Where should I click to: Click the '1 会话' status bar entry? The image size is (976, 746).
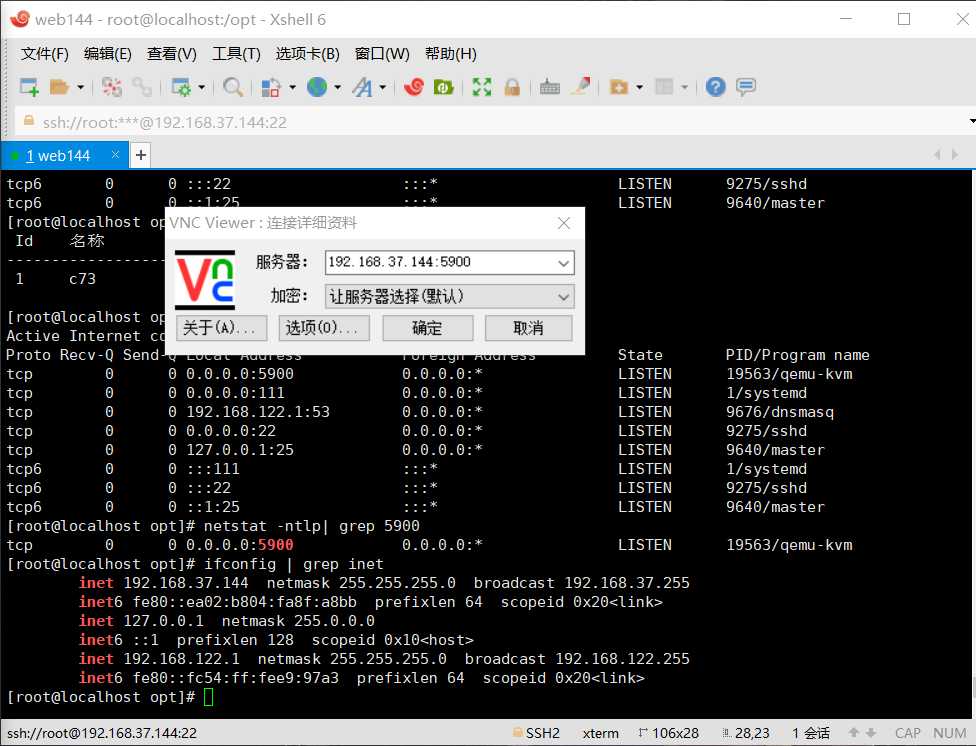coord(811,733)
